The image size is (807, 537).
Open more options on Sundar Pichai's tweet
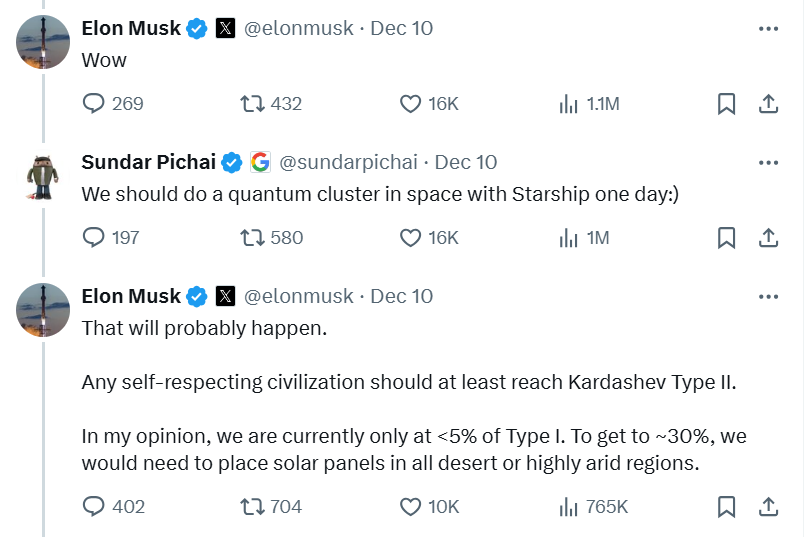tap(768, 162)
